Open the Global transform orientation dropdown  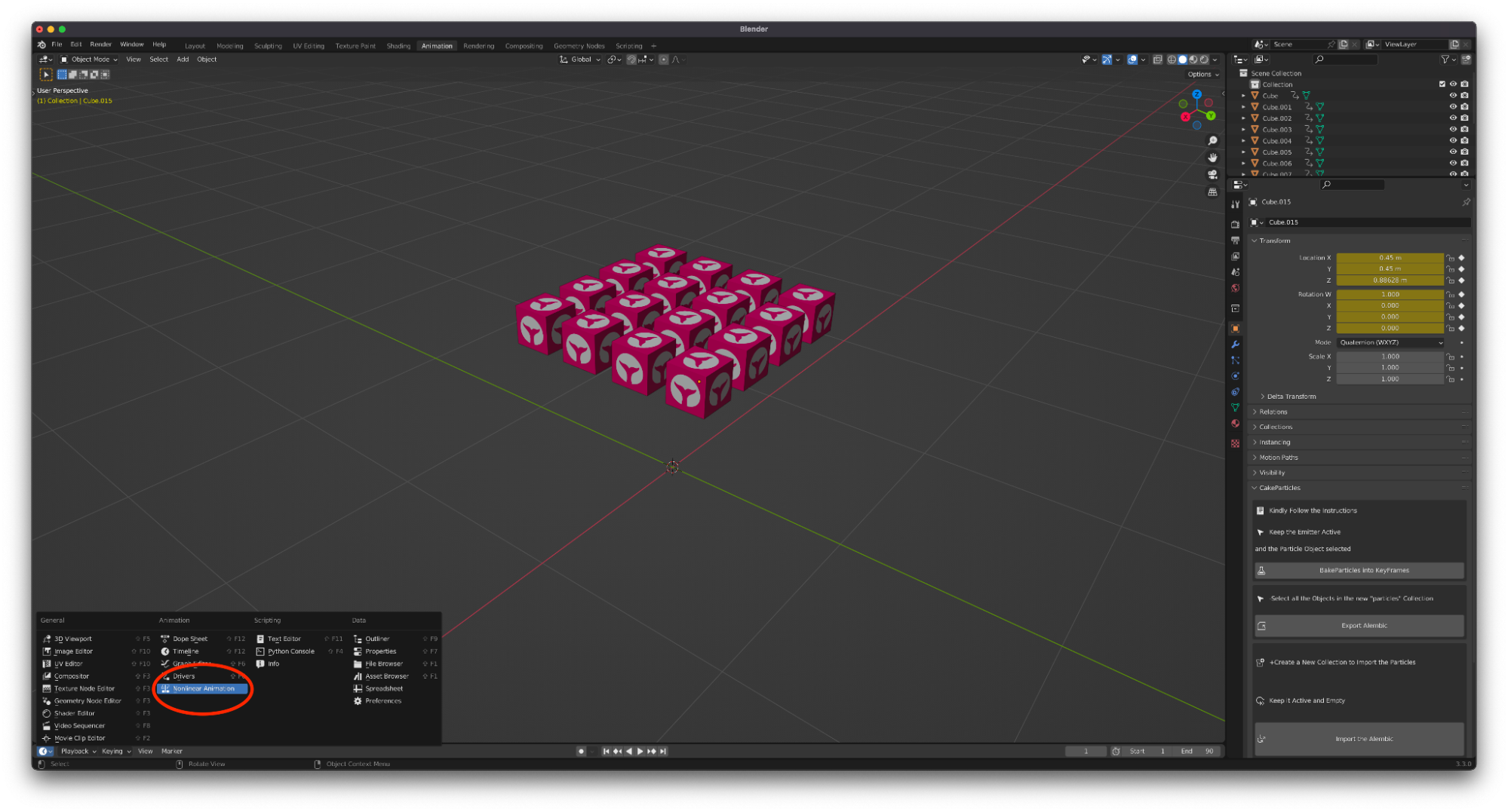(x=580, y=60)
